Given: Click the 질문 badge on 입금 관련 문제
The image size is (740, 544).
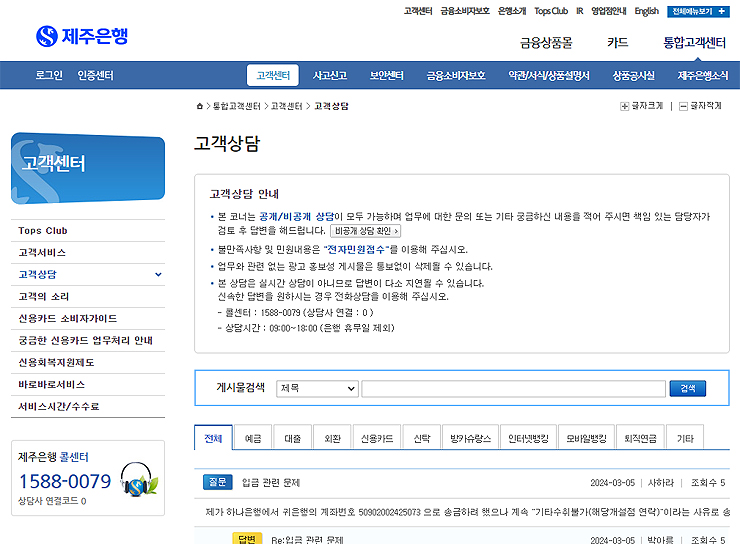Looking at the screenshot, I should pyautogui.click(x=218, y=482).
